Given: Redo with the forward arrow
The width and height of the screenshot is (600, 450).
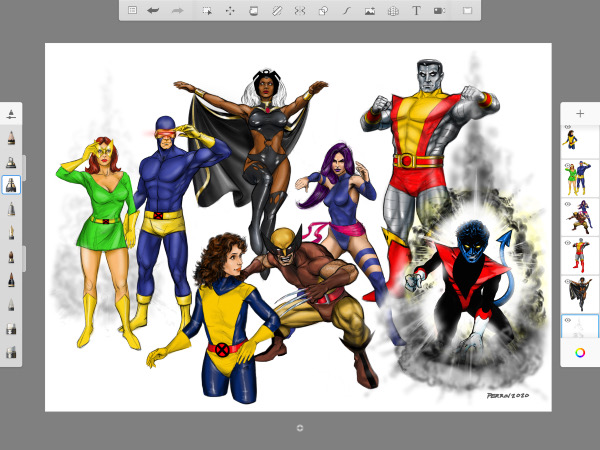Looking at the screenshot, I should point(177,10).
